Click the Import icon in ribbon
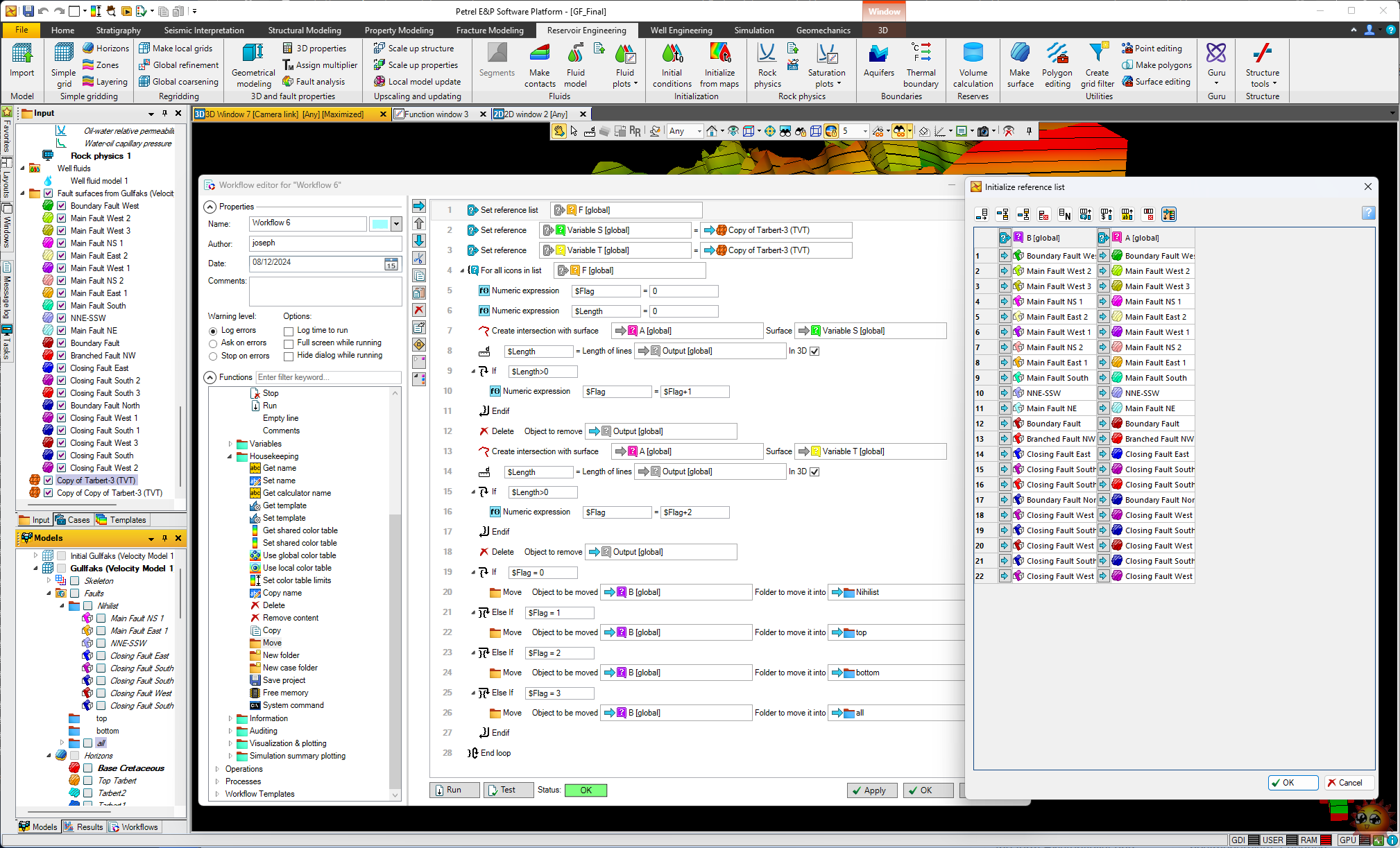The width and height of the screenshot is (1400, 848). coord(22,60)
